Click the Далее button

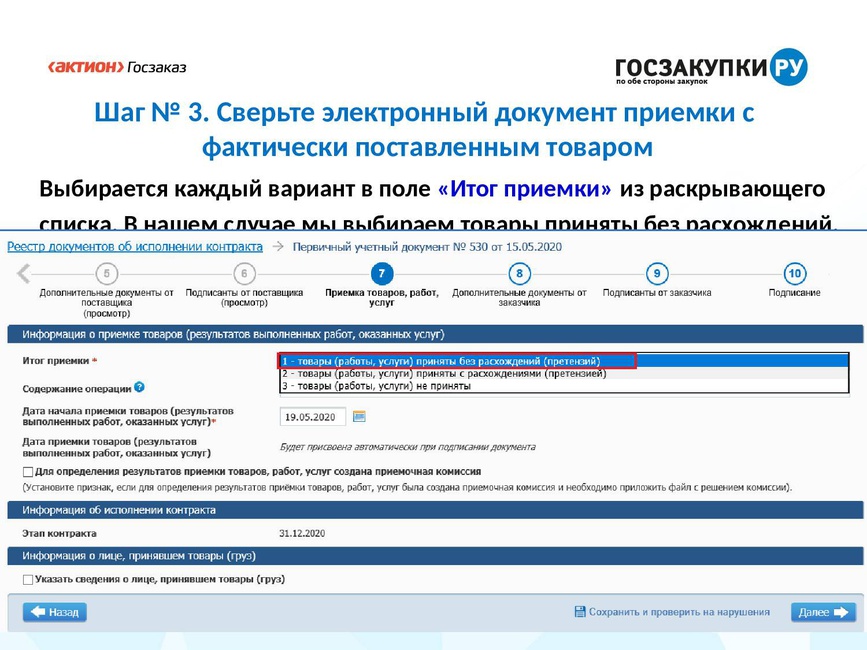click(823, 612)
